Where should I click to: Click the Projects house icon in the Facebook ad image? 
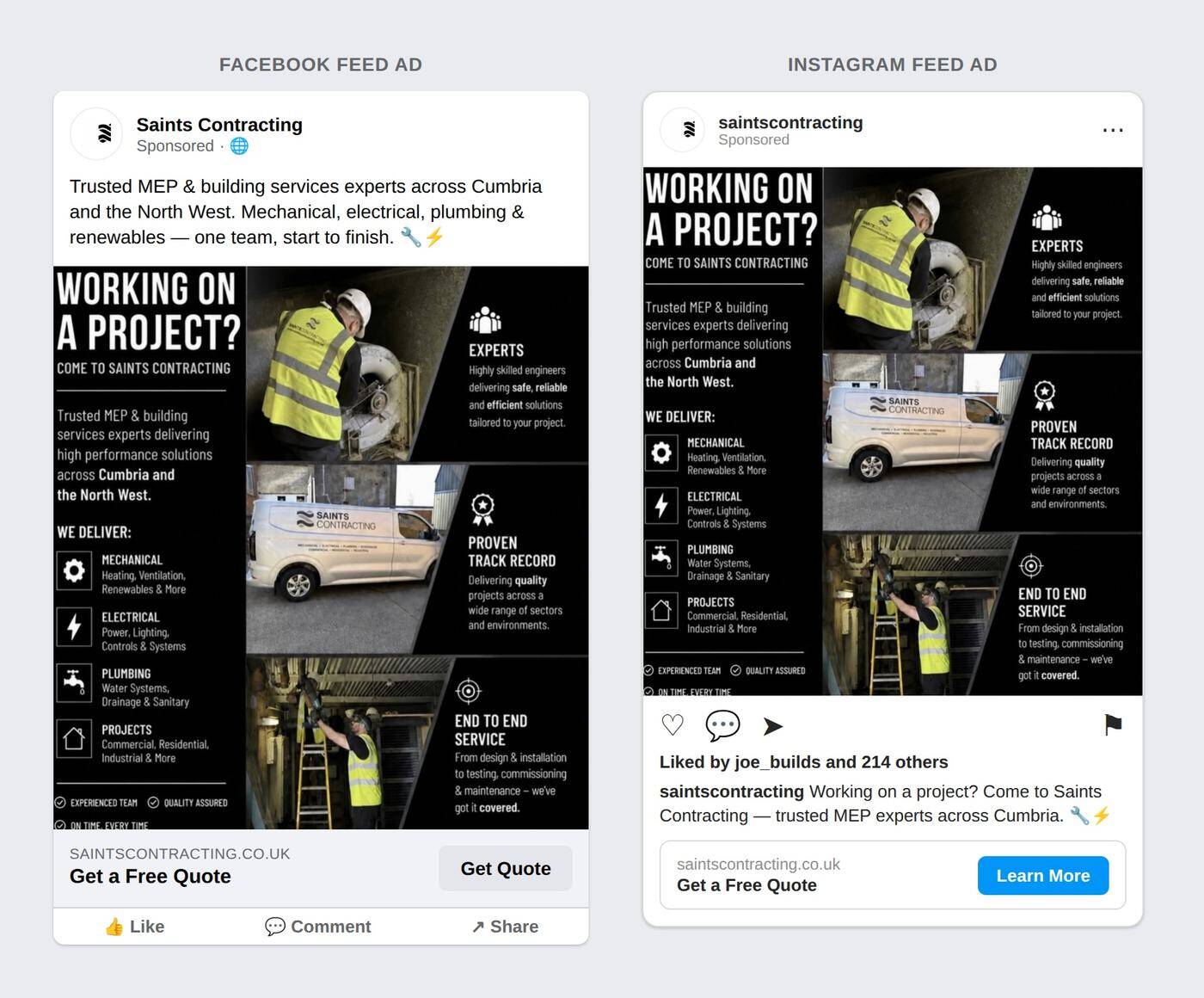74,738
